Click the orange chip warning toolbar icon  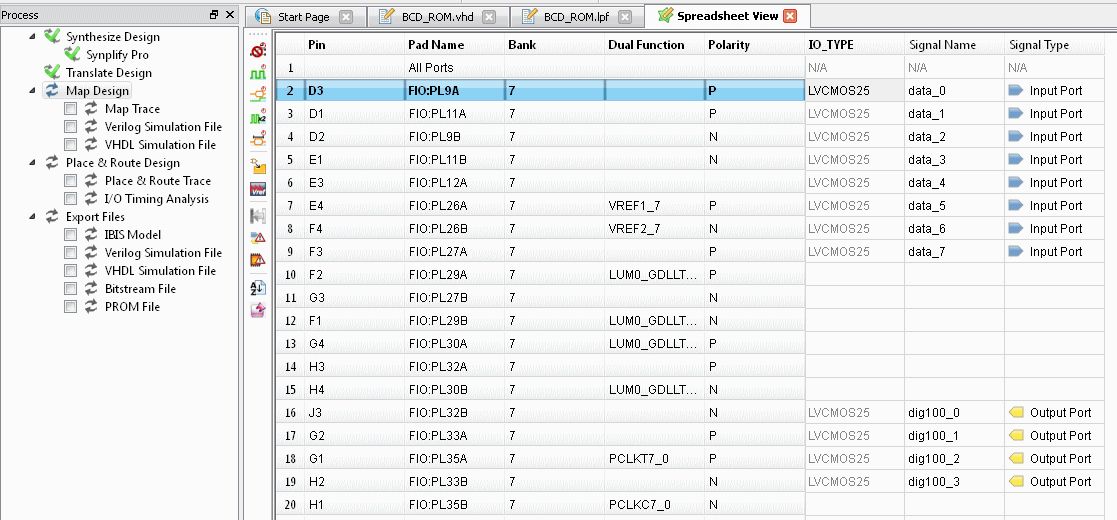(x=258, y=260)
